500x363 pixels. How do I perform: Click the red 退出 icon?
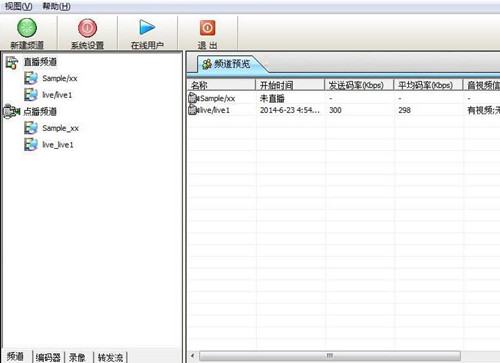point(207,28)
